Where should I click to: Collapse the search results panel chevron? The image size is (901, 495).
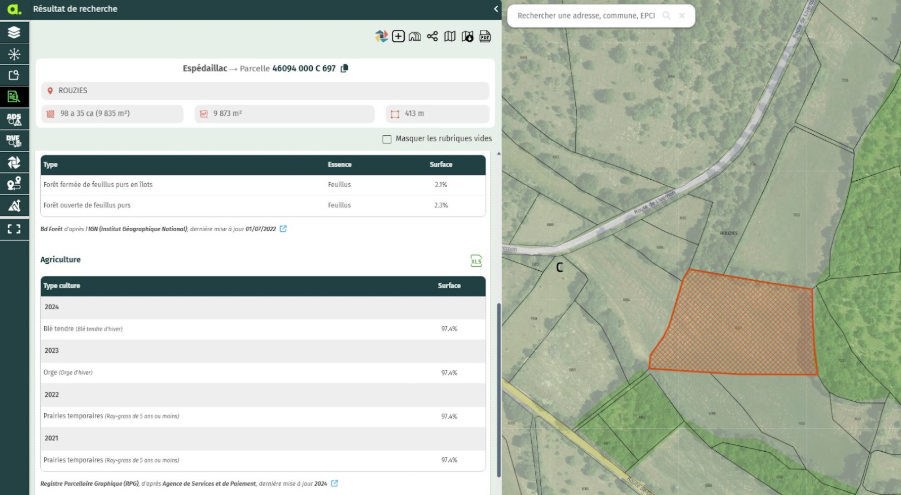pos(496,9)
